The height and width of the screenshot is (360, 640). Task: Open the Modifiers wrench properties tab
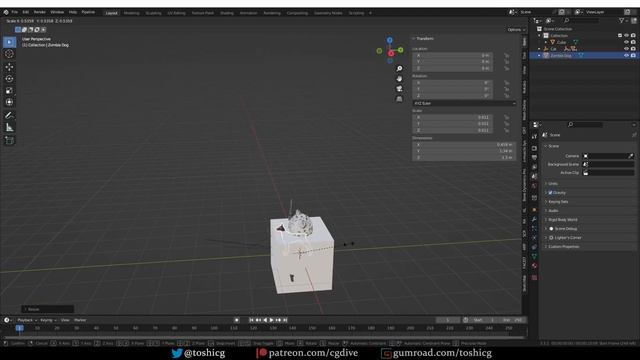point(534,219)
